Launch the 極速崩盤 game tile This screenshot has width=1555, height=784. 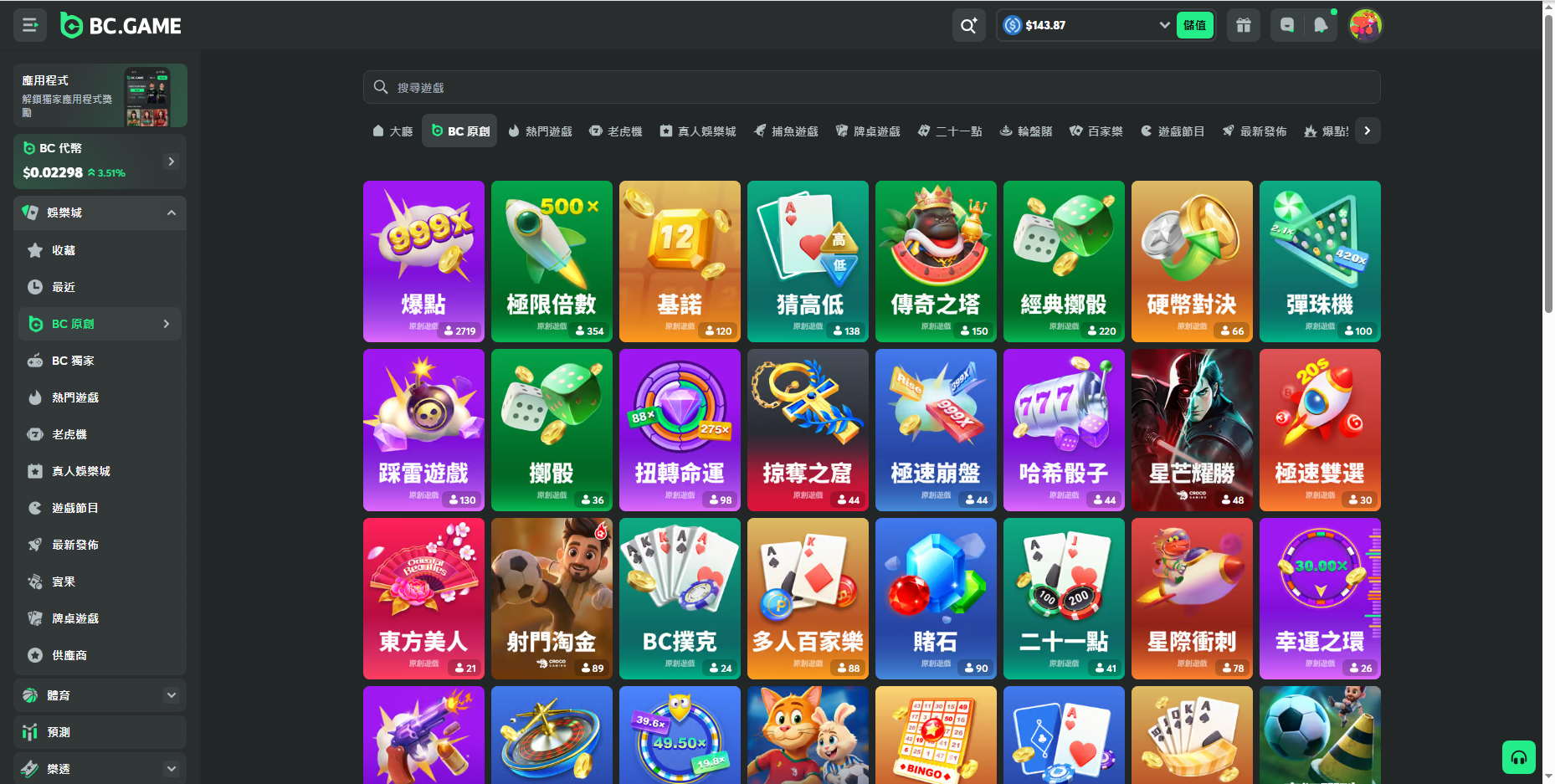pos(936,430)
